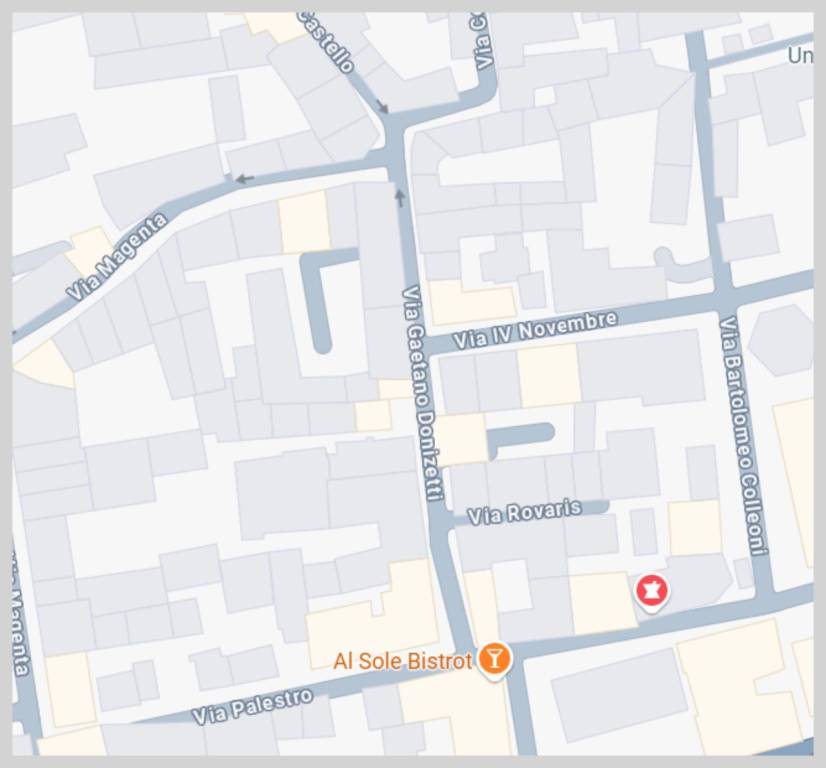This screenshot has width=826, height=768.
Task: Click the one-way arrow below Castello street label
Action: click(x=383, y=107)
